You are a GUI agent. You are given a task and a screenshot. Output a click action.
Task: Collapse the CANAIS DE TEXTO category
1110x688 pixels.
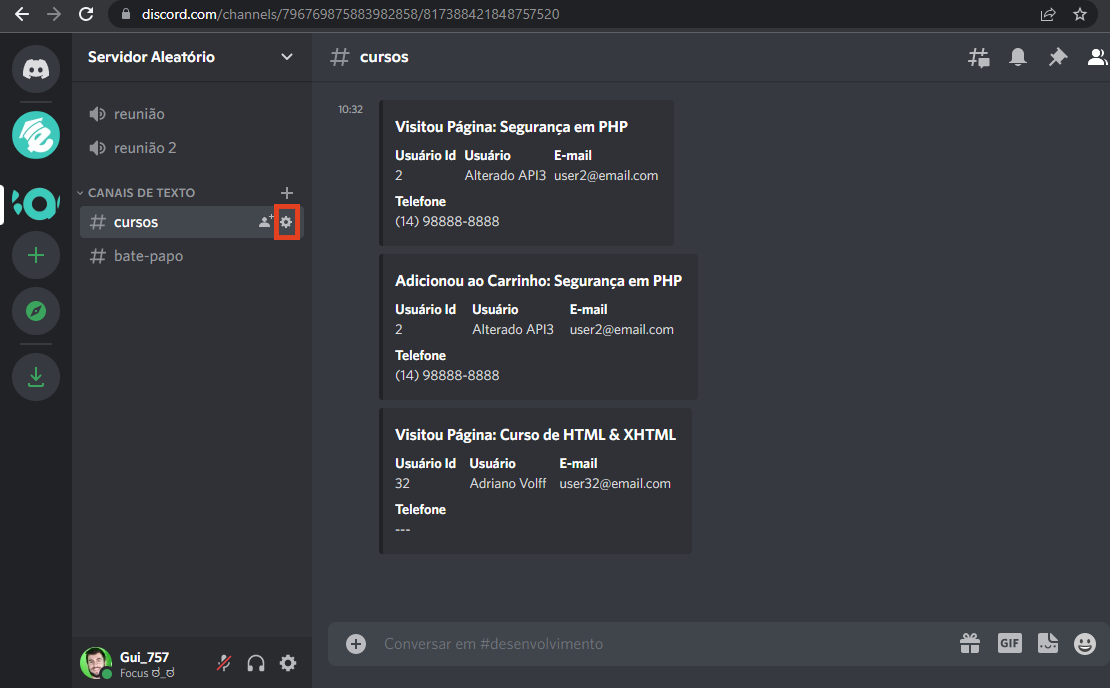point(136,193)
